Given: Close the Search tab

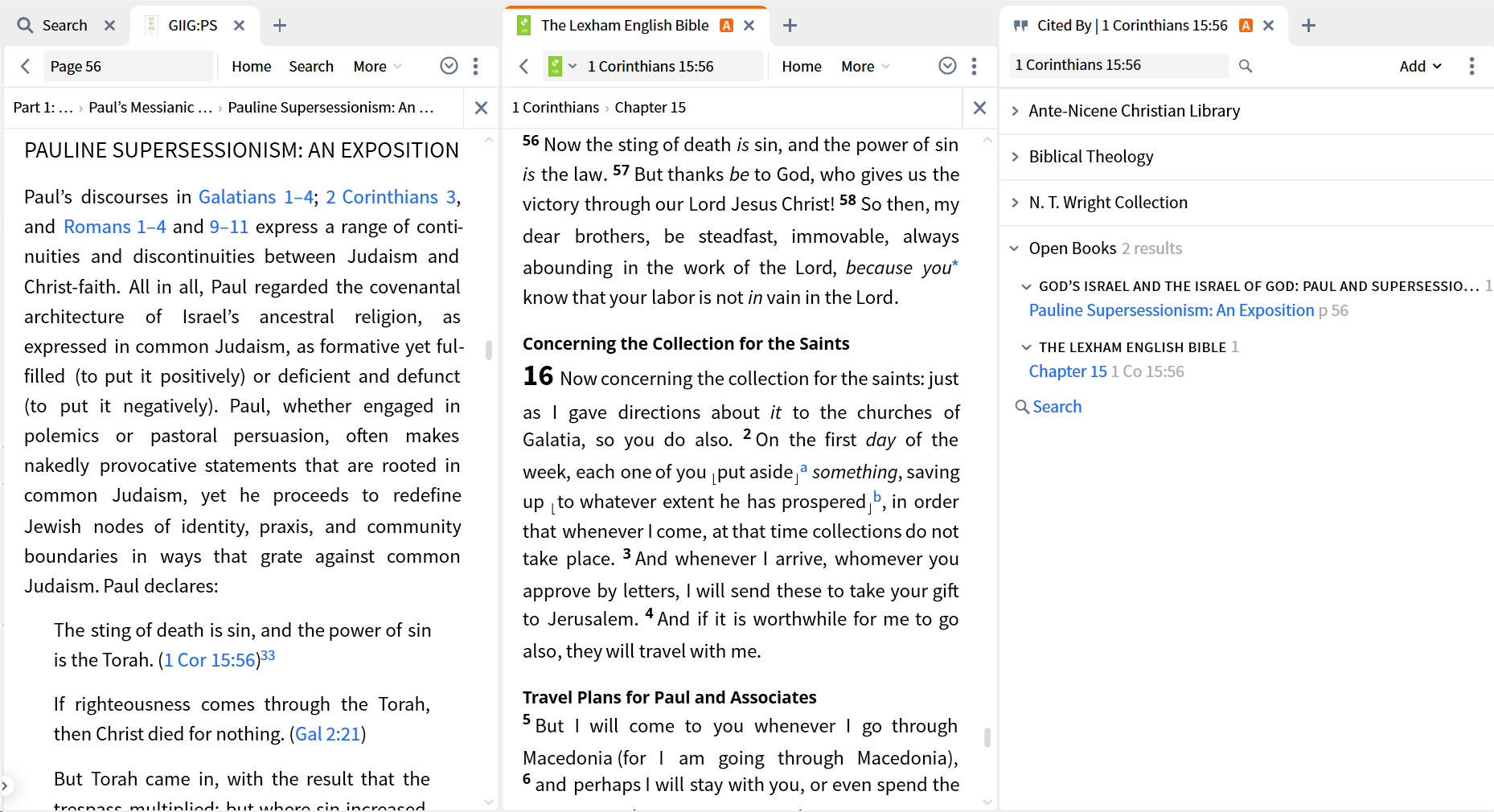Looking at the screenshot, I should [x=110, y=26].
